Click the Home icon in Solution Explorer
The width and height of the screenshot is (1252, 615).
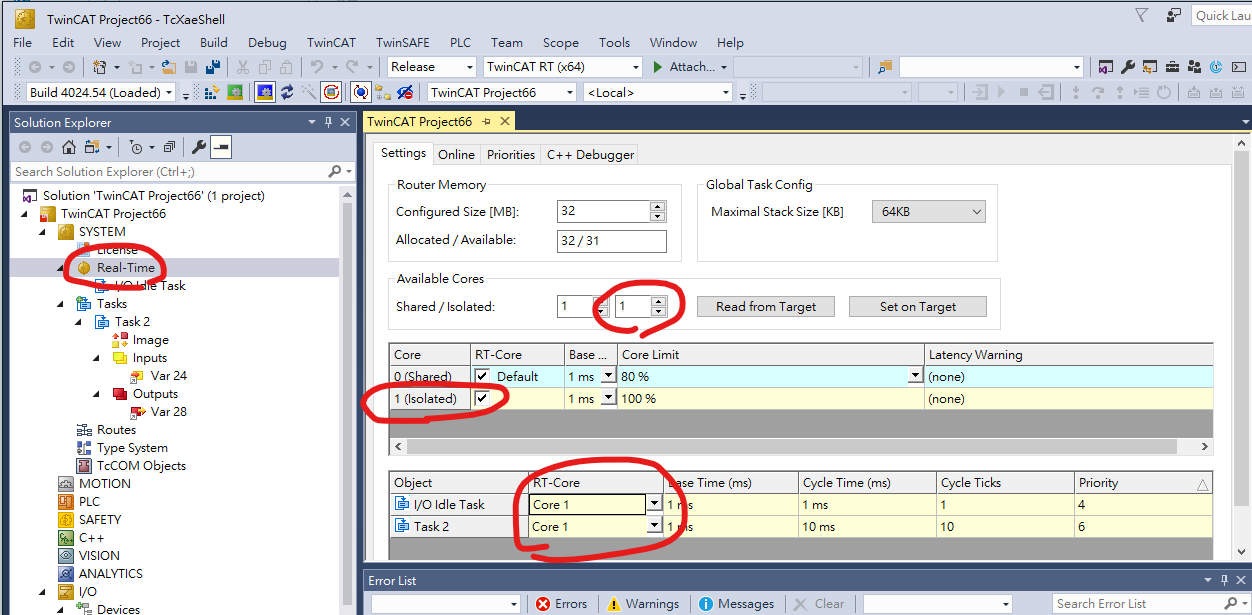click(69, 147)
